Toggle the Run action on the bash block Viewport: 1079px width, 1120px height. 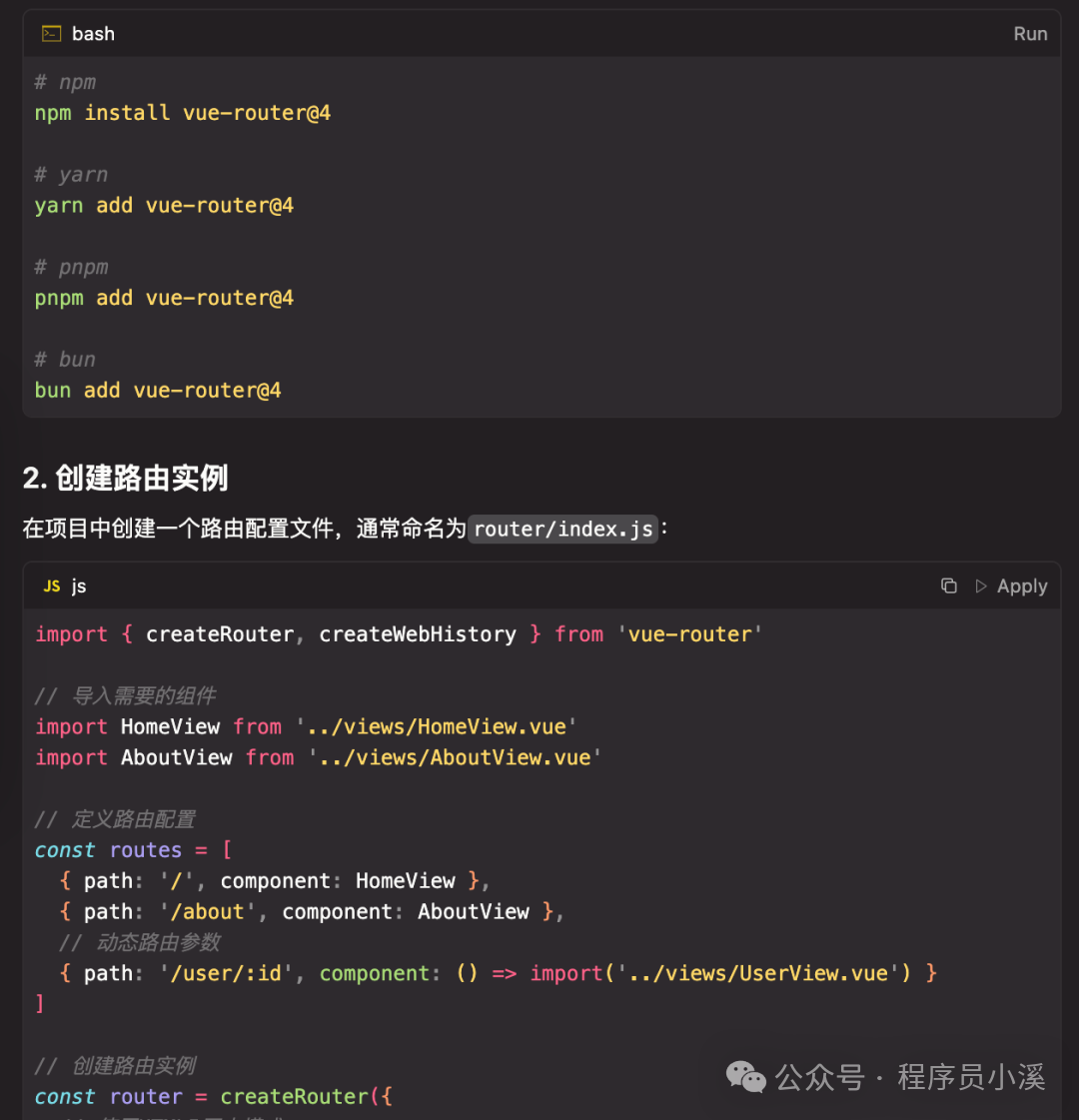(1030, 33)
